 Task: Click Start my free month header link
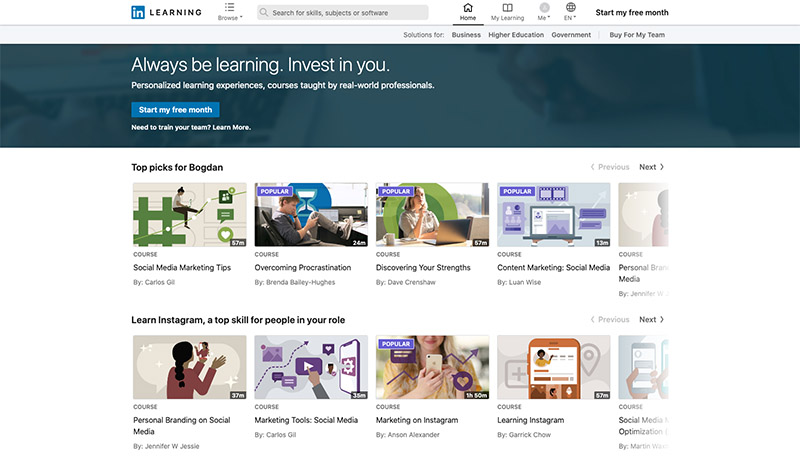632,12
